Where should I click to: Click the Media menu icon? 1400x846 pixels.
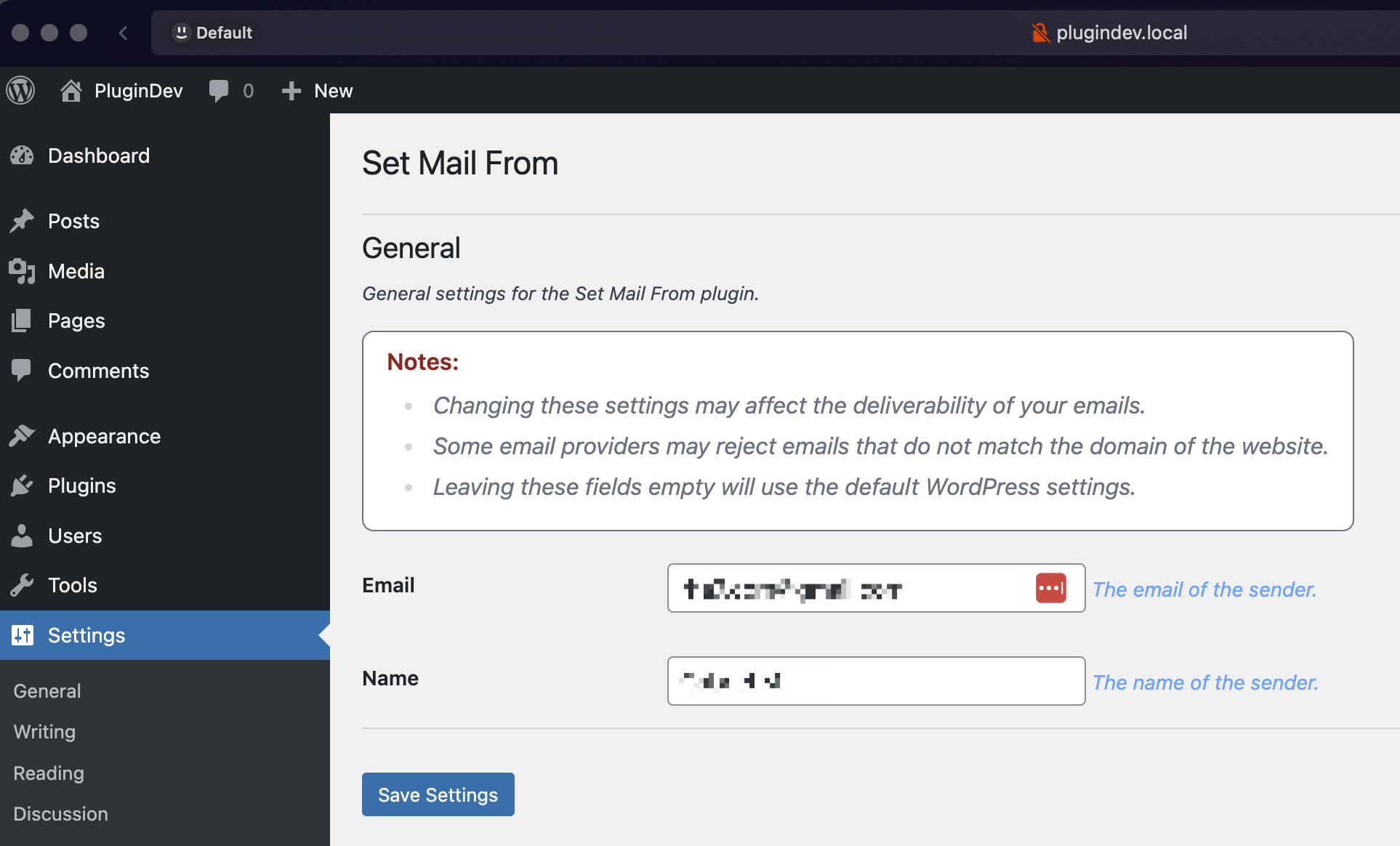tap(22, 271)
